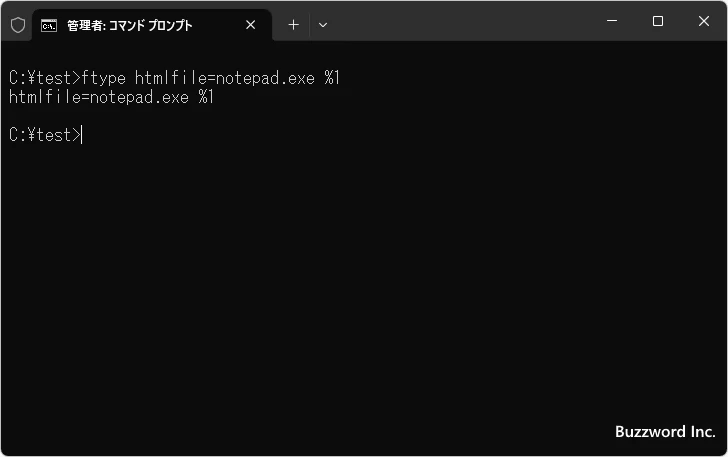Image resolution: width=728 pixels, height=457 pixels.
Task: Click empty title bar area
Action: (x=464, y=22)
